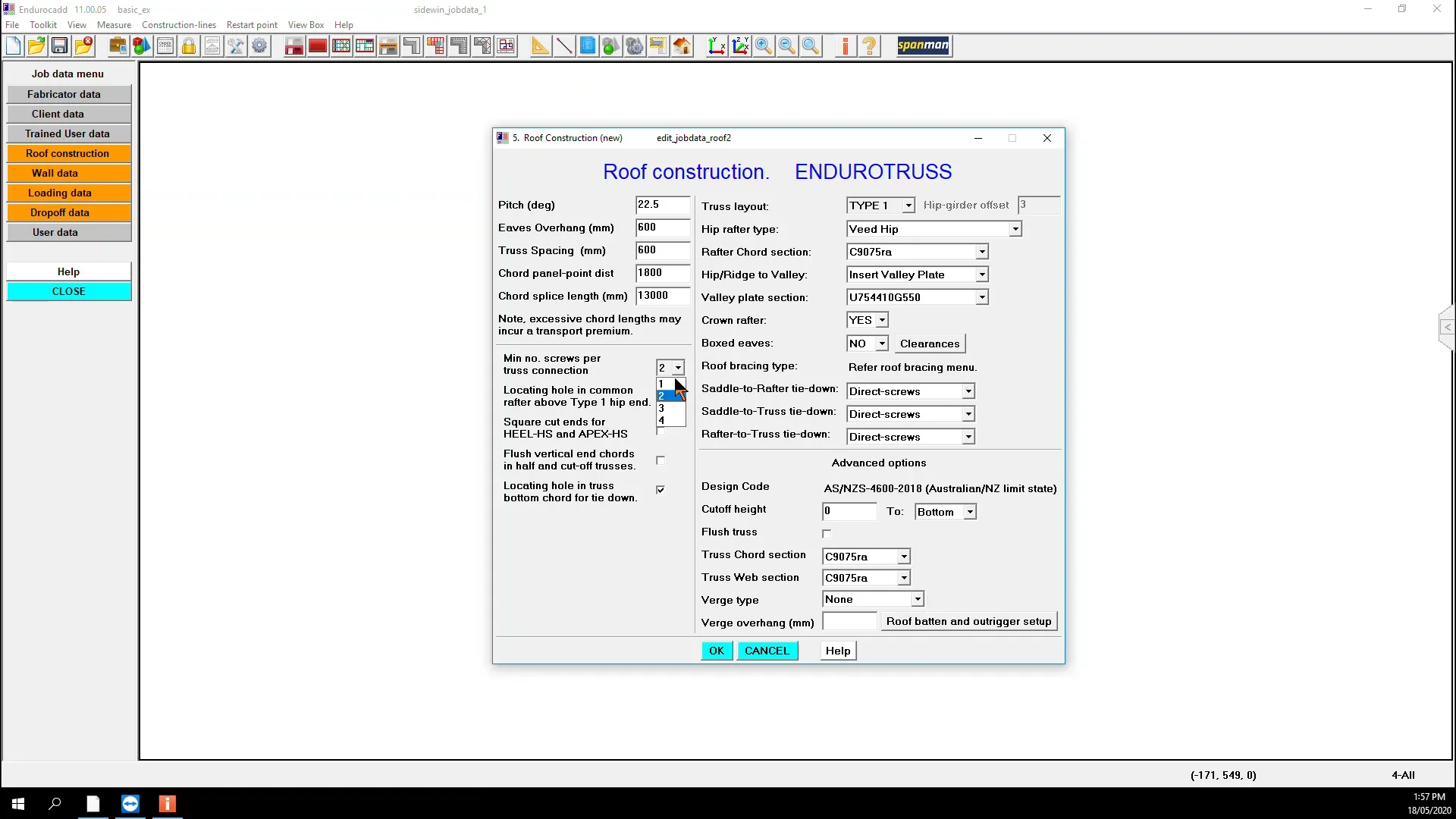Click the Clearances button
The height and width of the screenshot is (819, 1456).
pos(930,344)
